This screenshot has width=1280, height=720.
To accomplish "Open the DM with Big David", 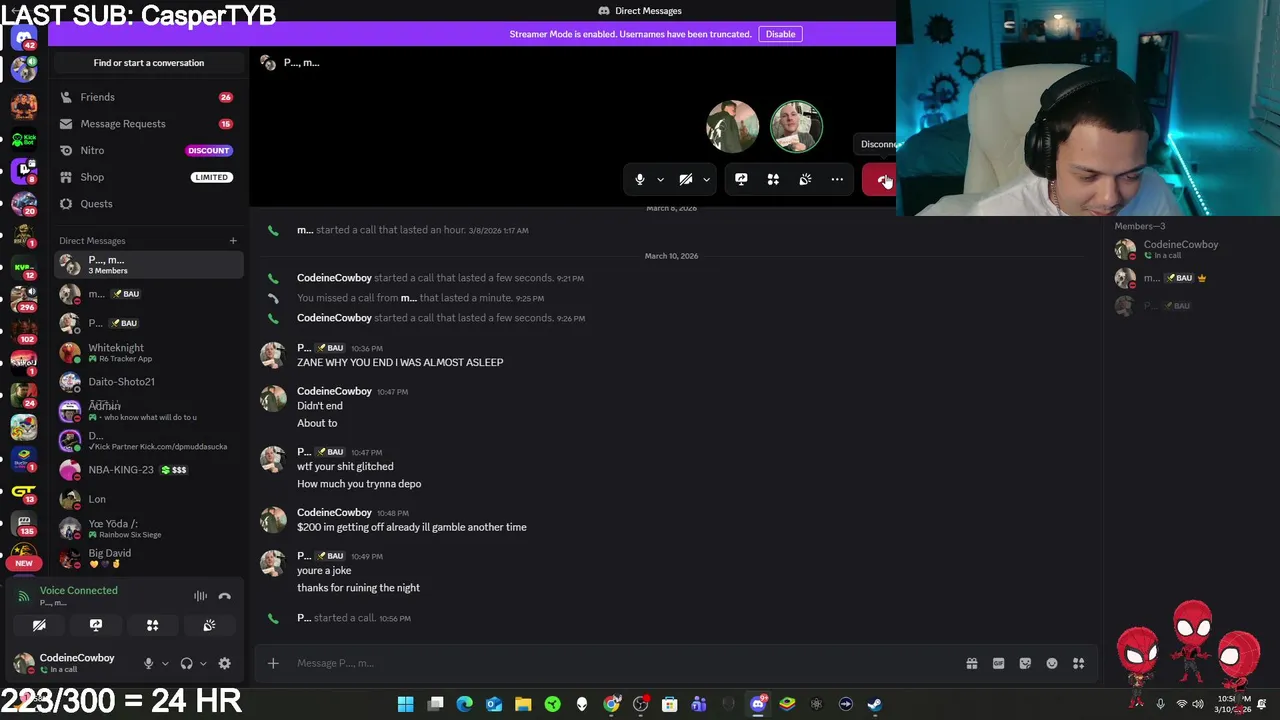I will tap(148, 557).
